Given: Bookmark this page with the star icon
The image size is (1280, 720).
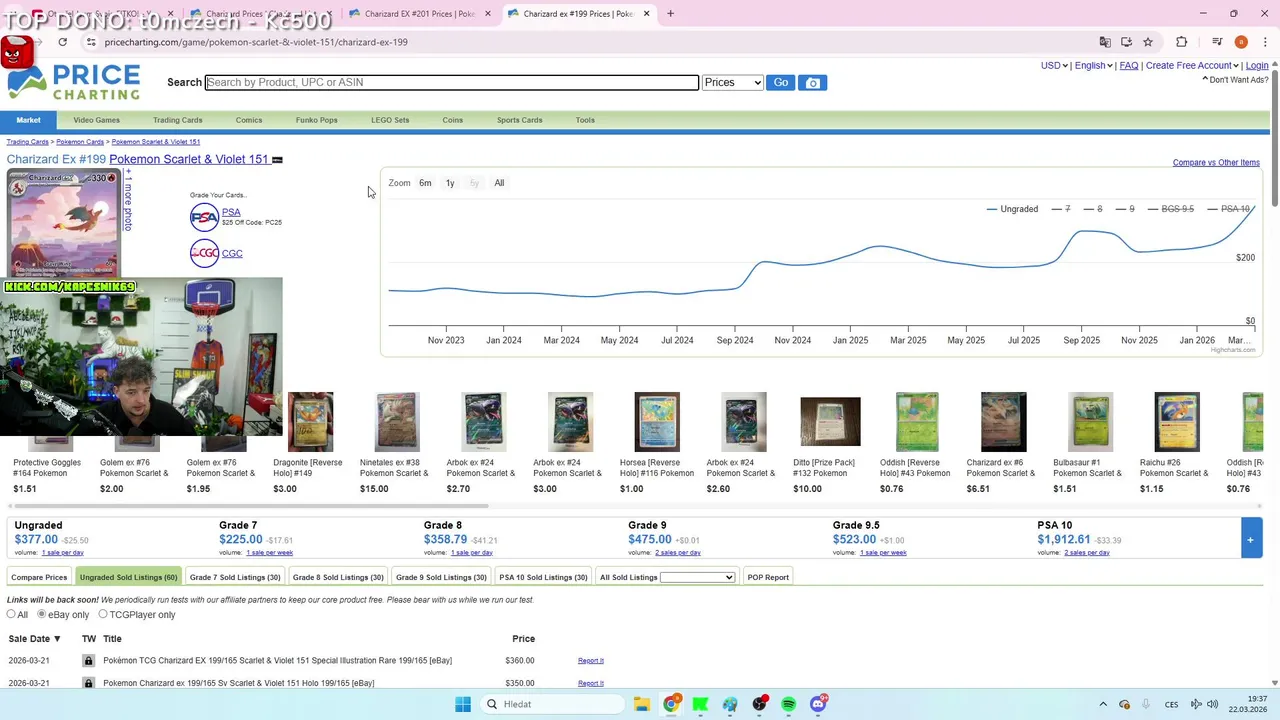Looking at the screenshot, I should coord(1148,42).
